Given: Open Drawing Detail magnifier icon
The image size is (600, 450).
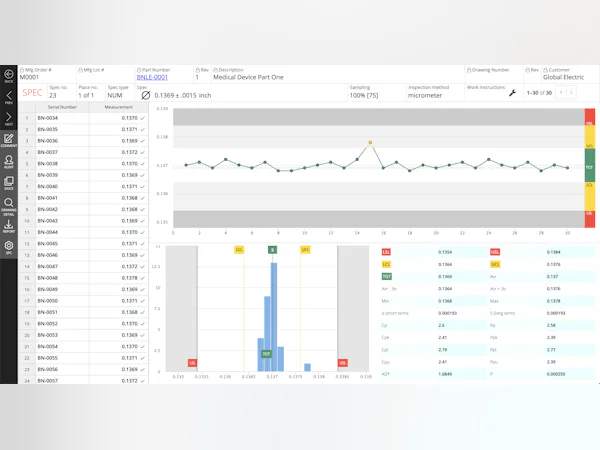Looking at the screenshot, I should point(8,206).
